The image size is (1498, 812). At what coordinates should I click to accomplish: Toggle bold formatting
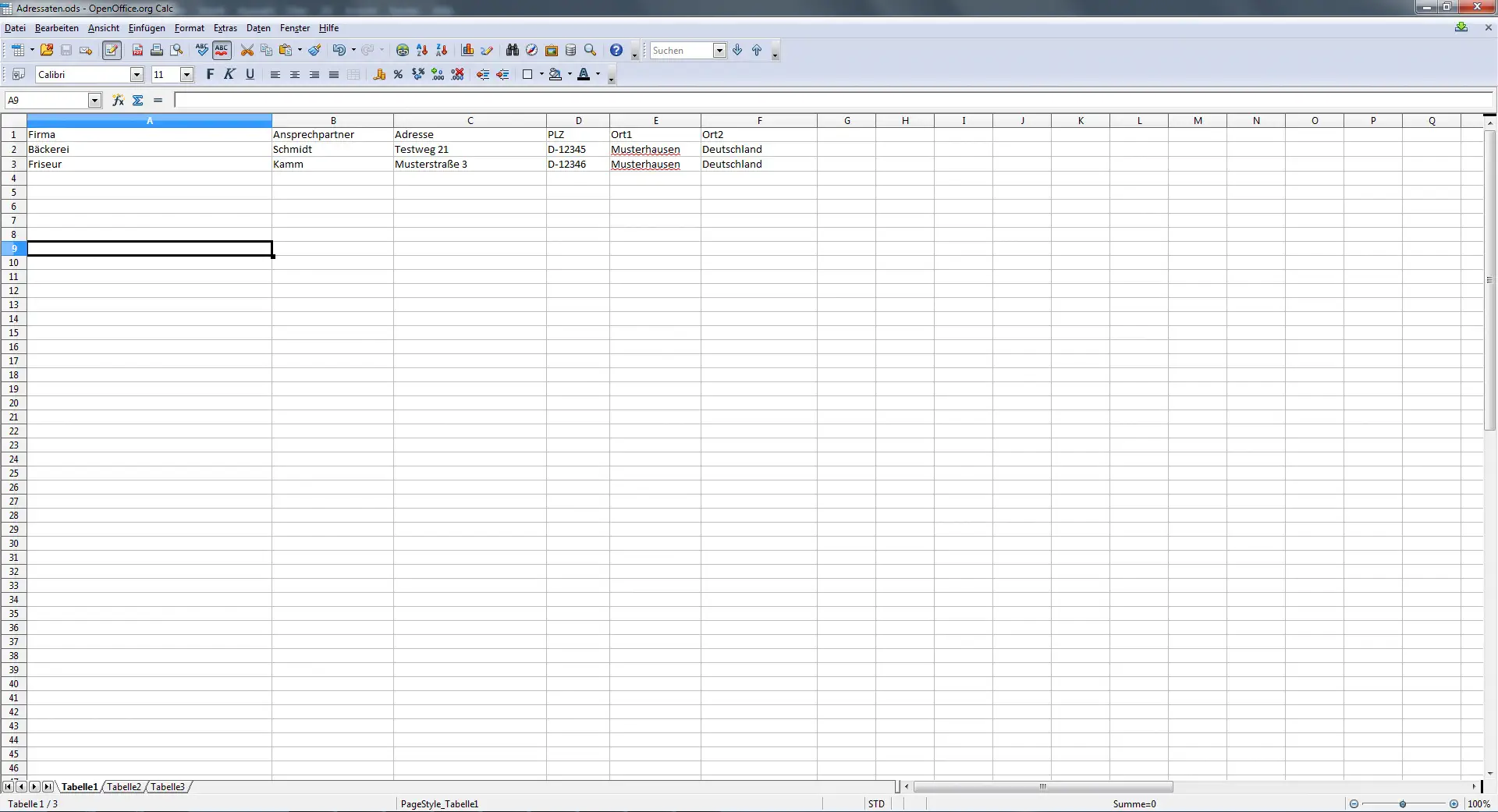click(209, 75)
